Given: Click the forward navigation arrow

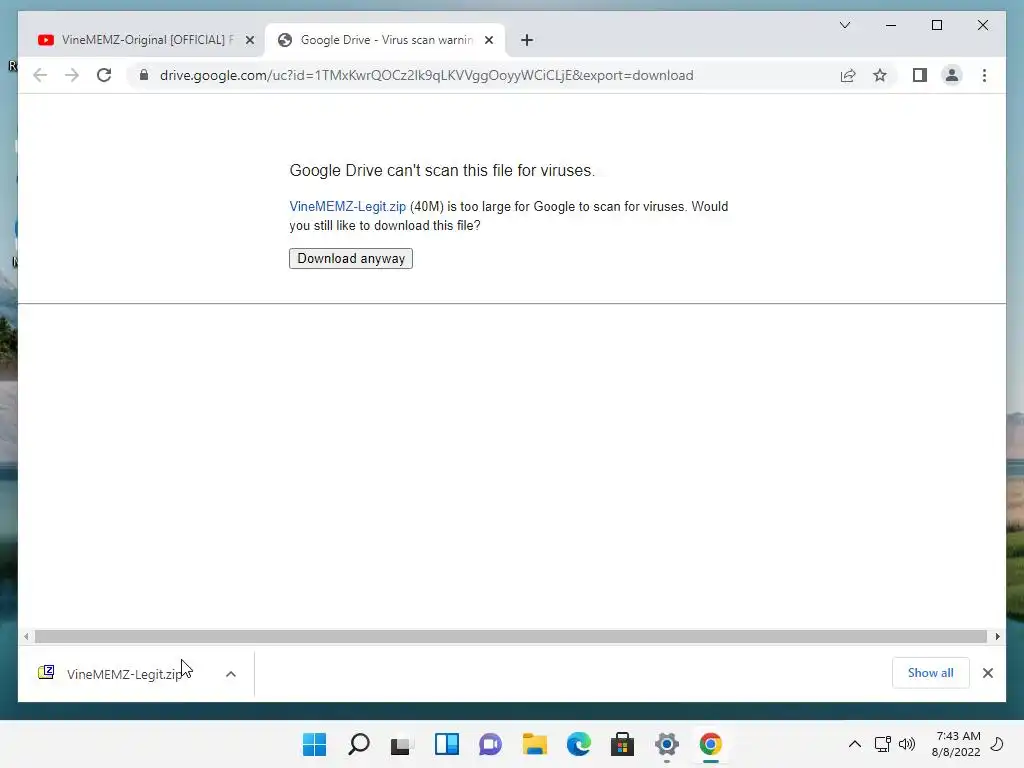Looking at the screenshot, I should tap(72, 75).
